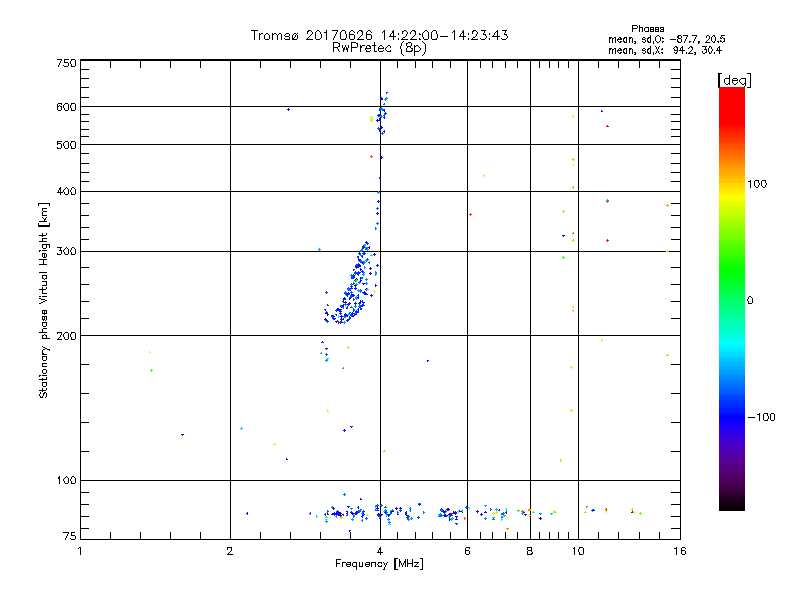This screenshot has height=600, width=800.
Task: Click the title "Tromsø 20170626 14:22:00-14:23:43"
Action: click(379, 35)
